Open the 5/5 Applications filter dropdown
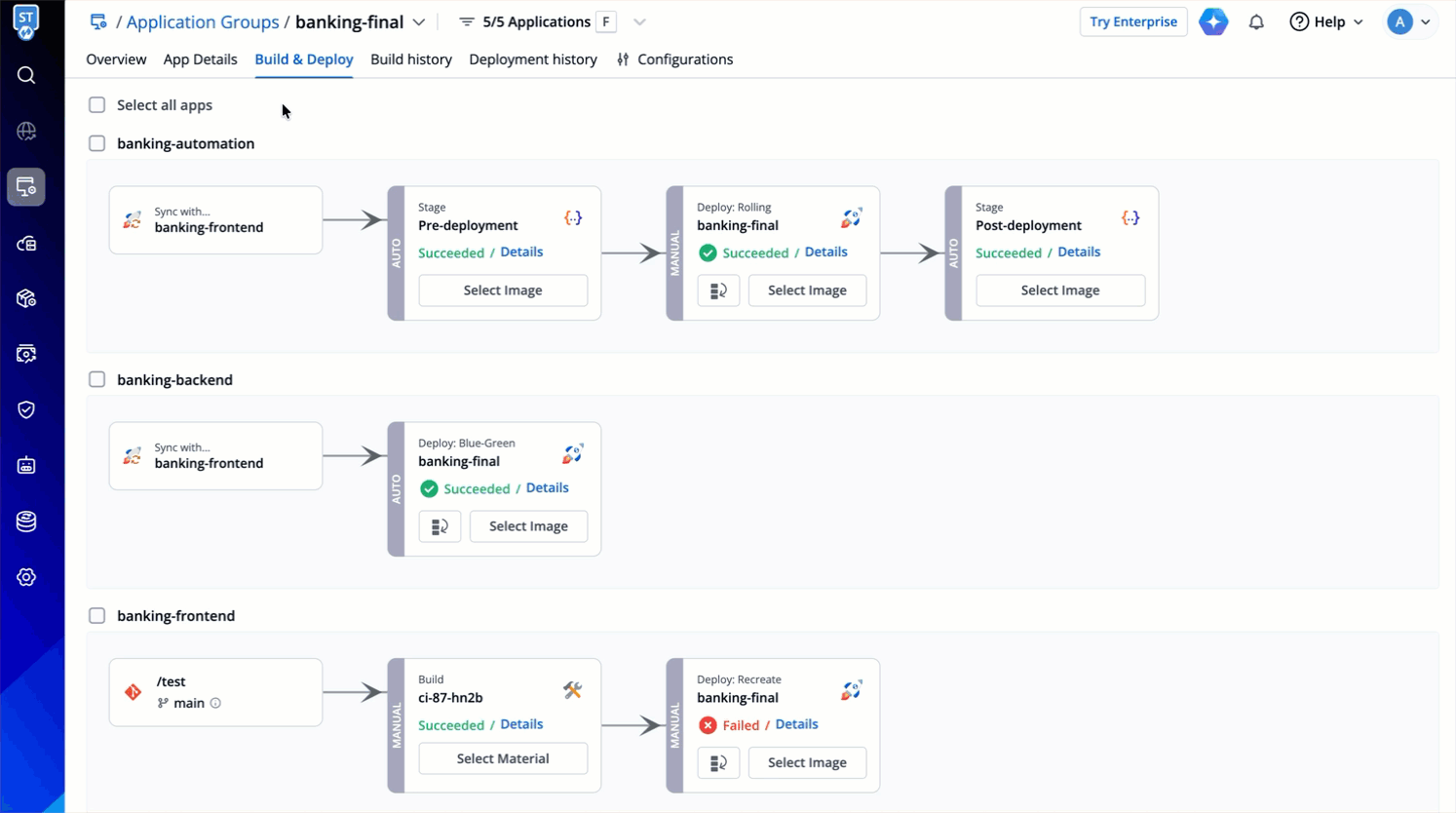This screenshot has width=1456, height=813. [639, 21]
